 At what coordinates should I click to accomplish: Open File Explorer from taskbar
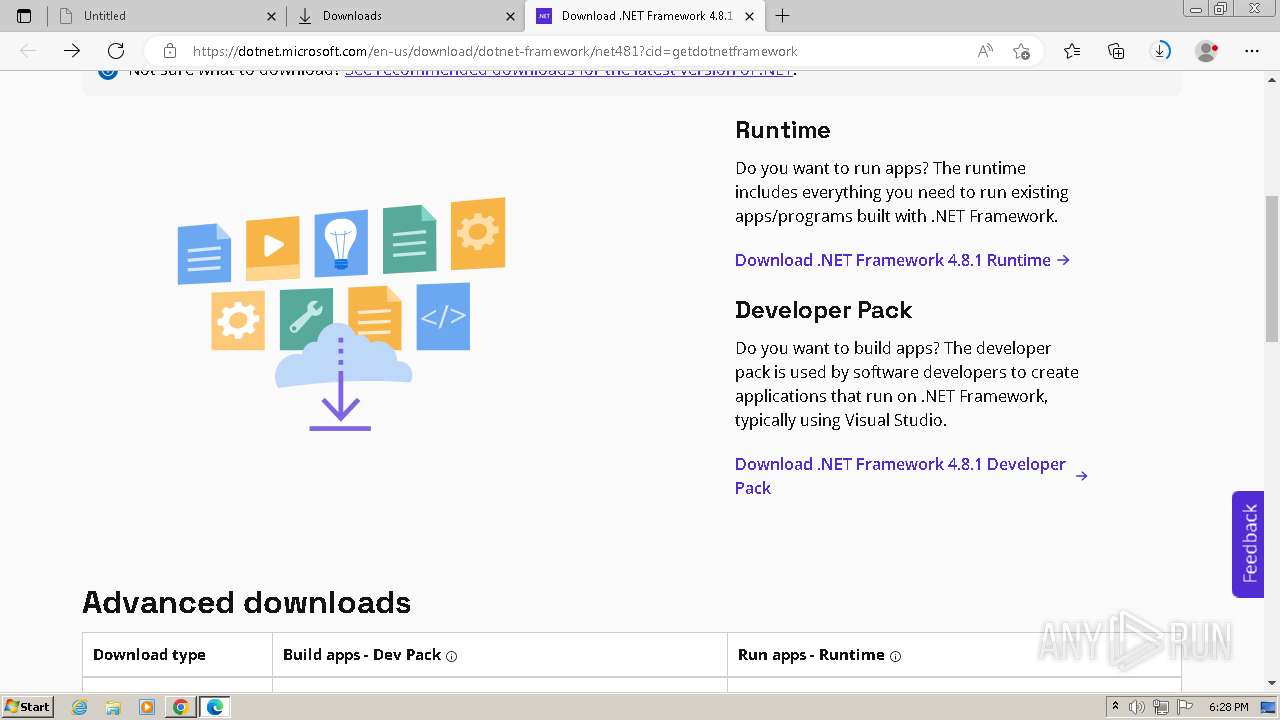(x=113, y=707)
